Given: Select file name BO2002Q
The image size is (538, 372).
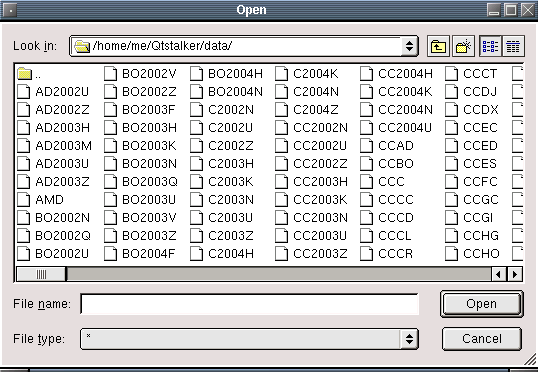Looking at the screenshot, I should (63, 236).
